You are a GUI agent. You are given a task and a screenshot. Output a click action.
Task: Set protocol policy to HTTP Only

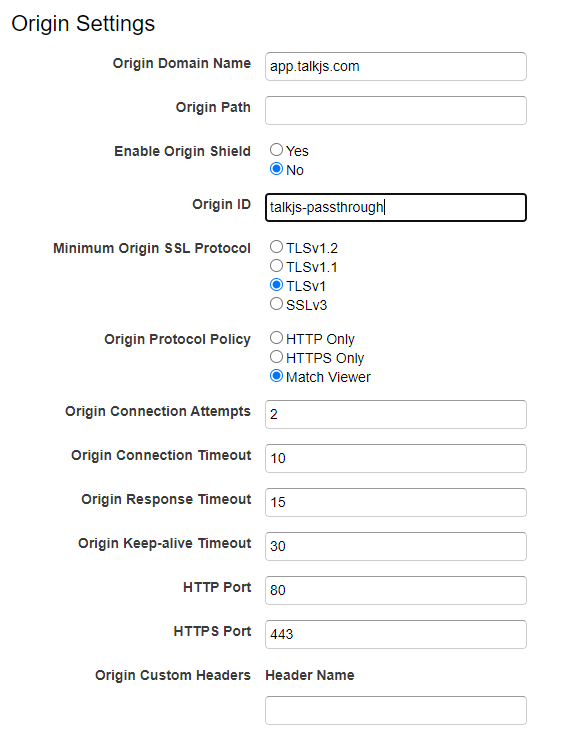pyautogui.click(x=276, y=338)
